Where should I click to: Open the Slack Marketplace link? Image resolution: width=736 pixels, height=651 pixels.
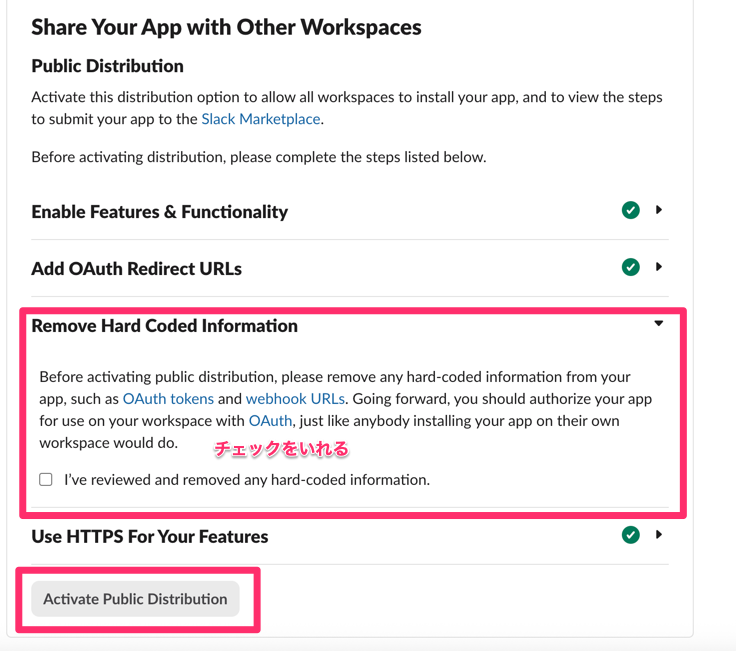point(260,119)
